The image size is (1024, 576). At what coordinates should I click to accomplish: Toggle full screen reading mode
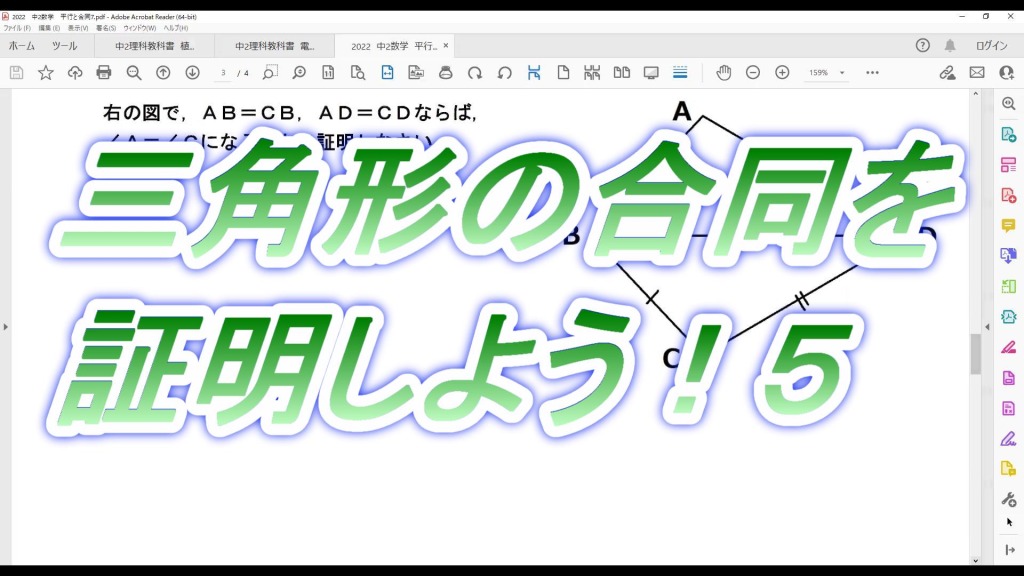point(651,73)
